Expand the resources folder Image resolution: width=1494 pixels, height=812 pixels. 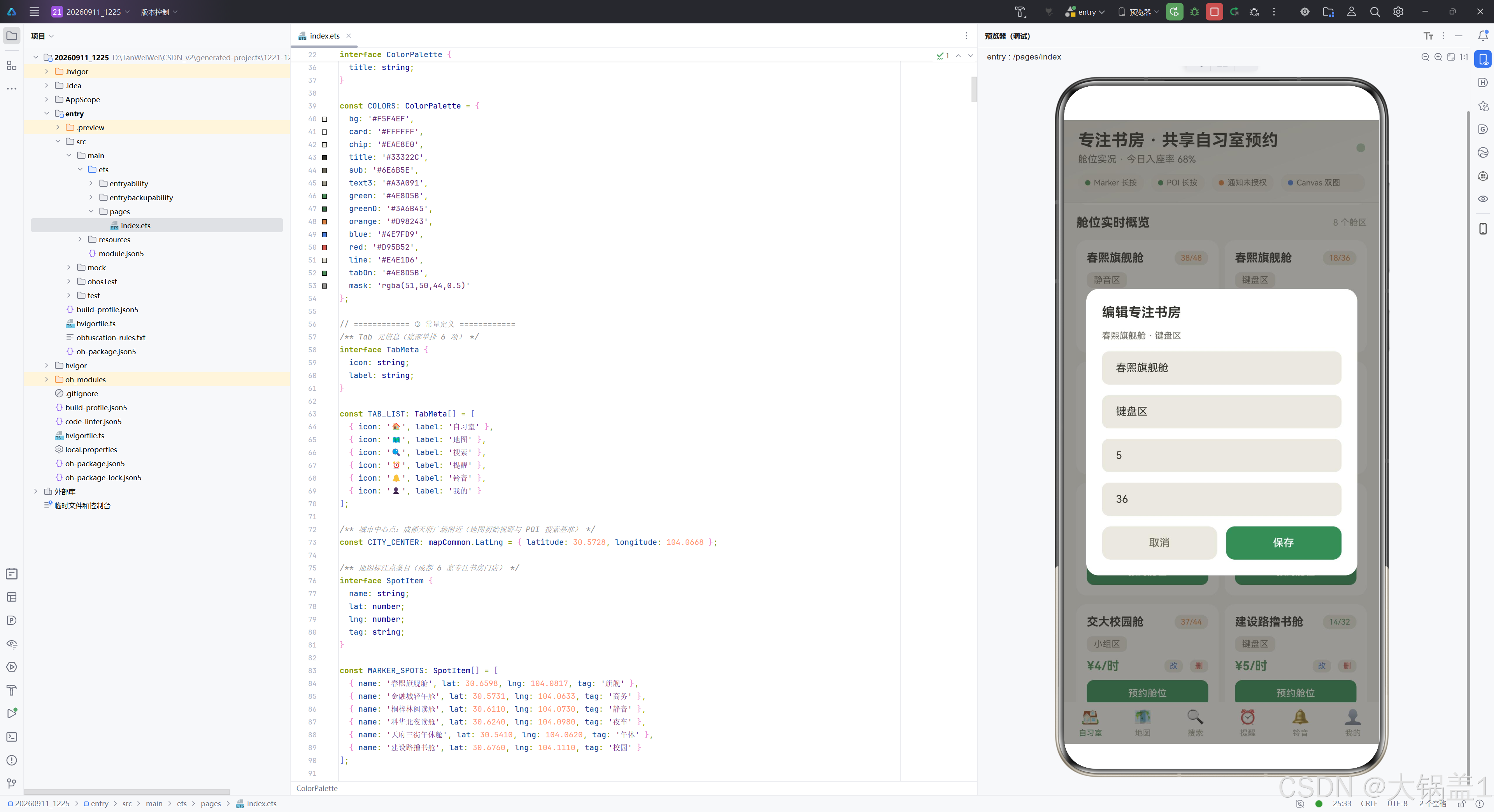pos(80,240)
